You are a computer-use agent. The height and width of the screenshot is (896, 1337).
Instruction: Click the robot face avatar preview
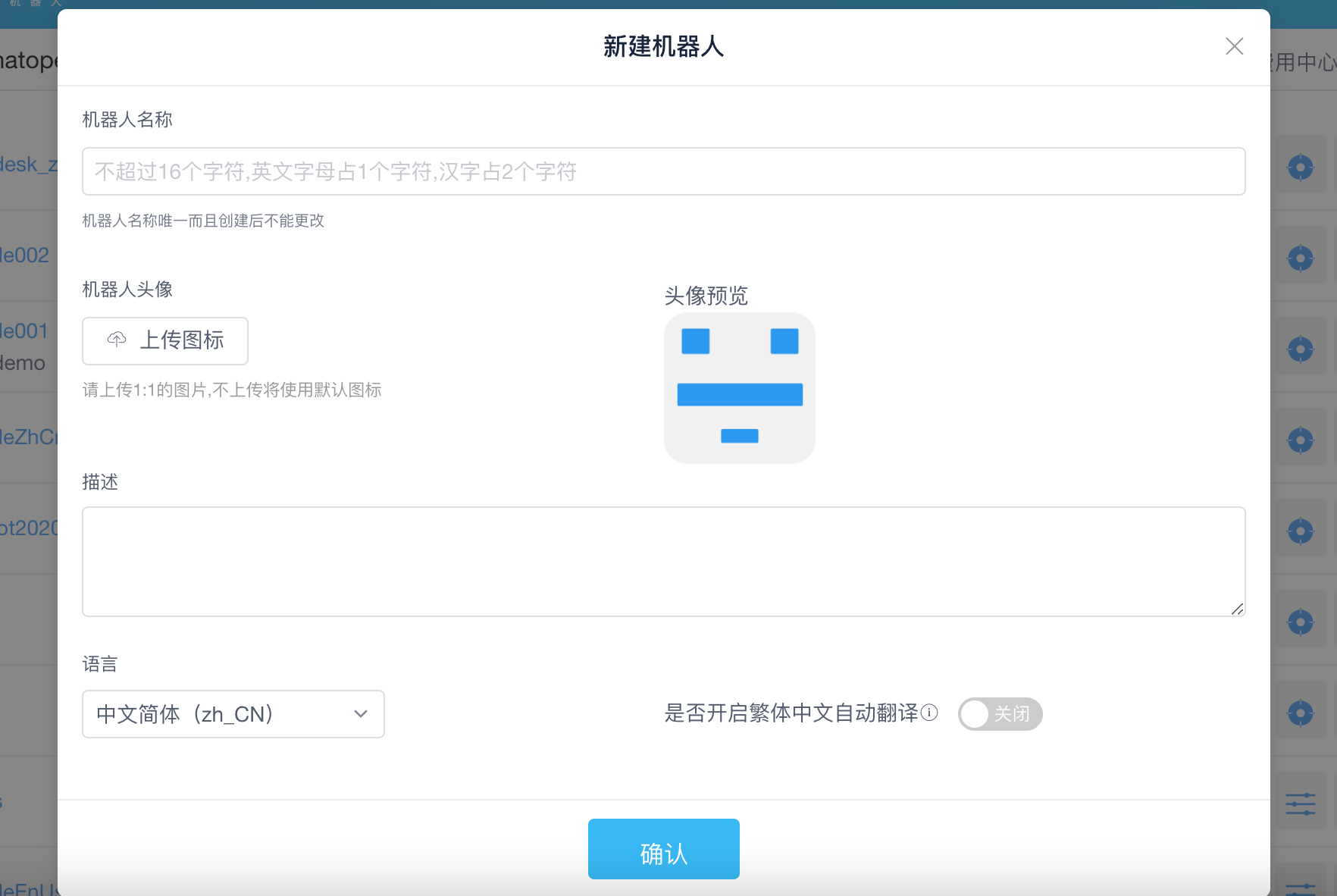[x=739, y=388]
